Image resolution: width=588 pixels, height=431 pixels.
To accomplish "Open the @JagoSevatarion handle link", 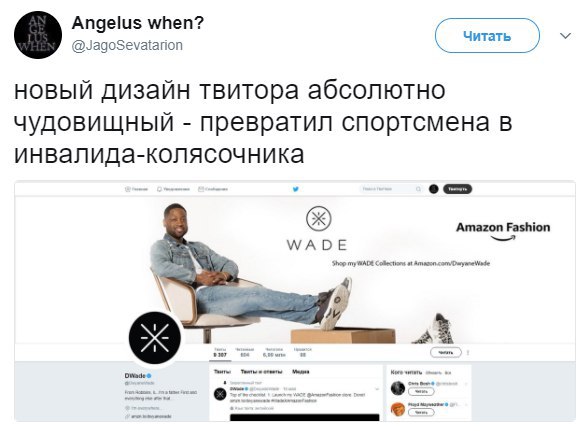I will (x=127, y=45).
